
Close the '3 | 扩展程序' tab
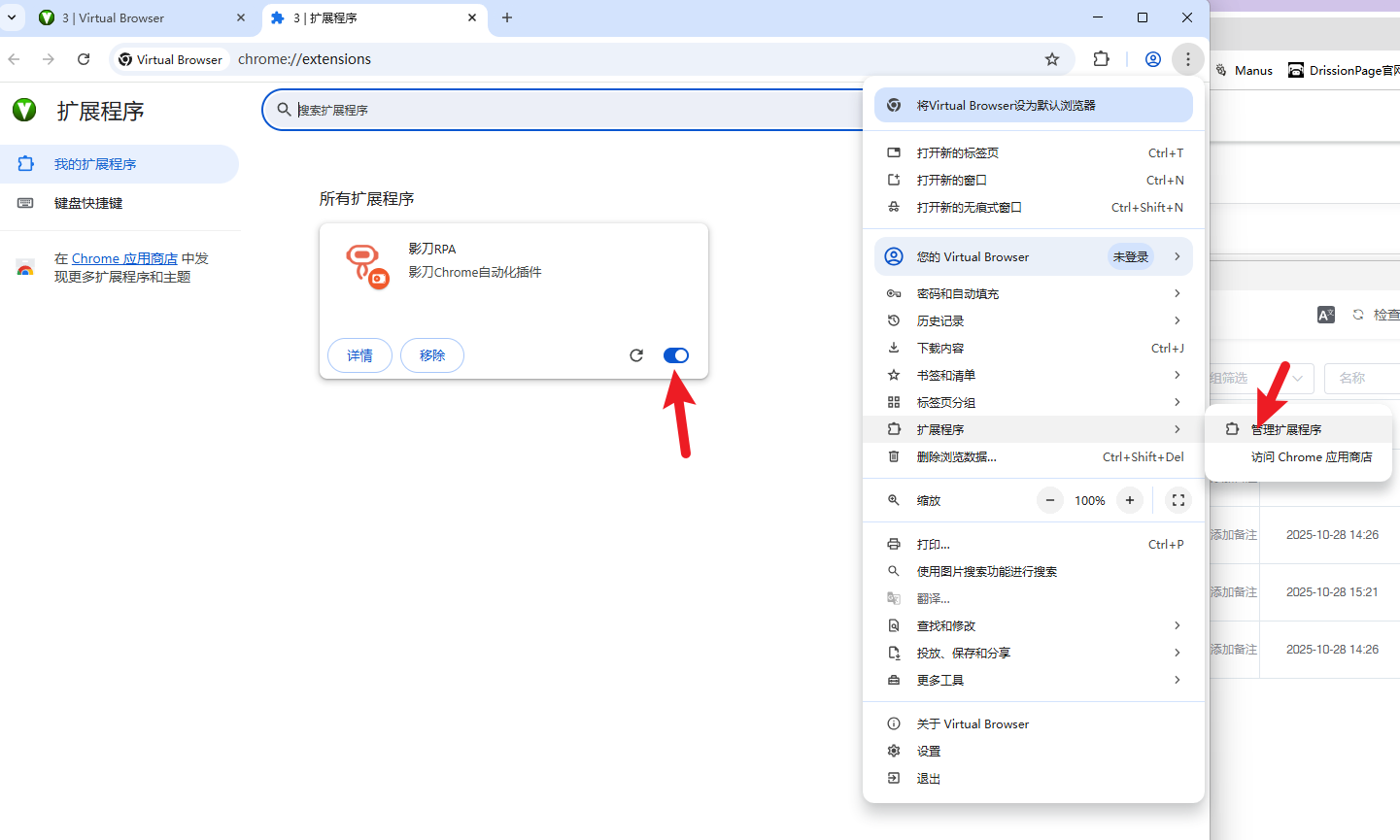pyautogui.click(x=472, y=17)
